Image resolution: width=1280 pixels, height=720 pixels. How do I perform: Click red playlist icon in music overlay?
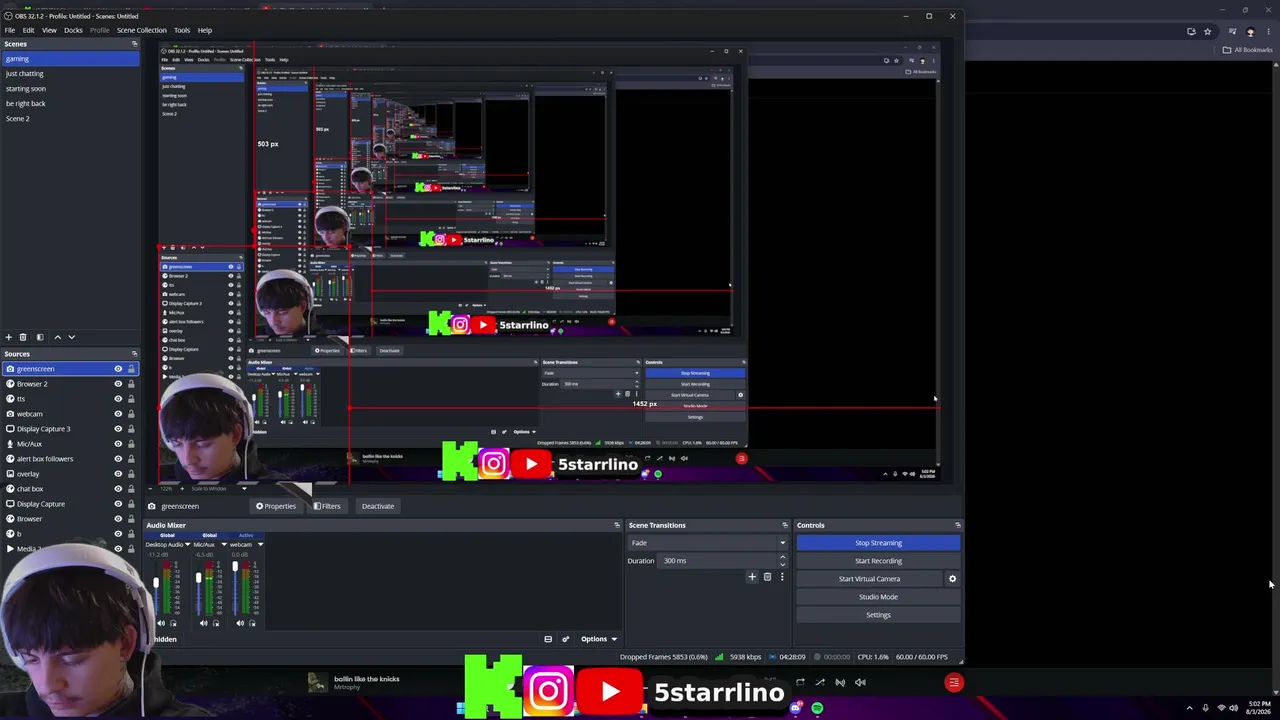954,683
